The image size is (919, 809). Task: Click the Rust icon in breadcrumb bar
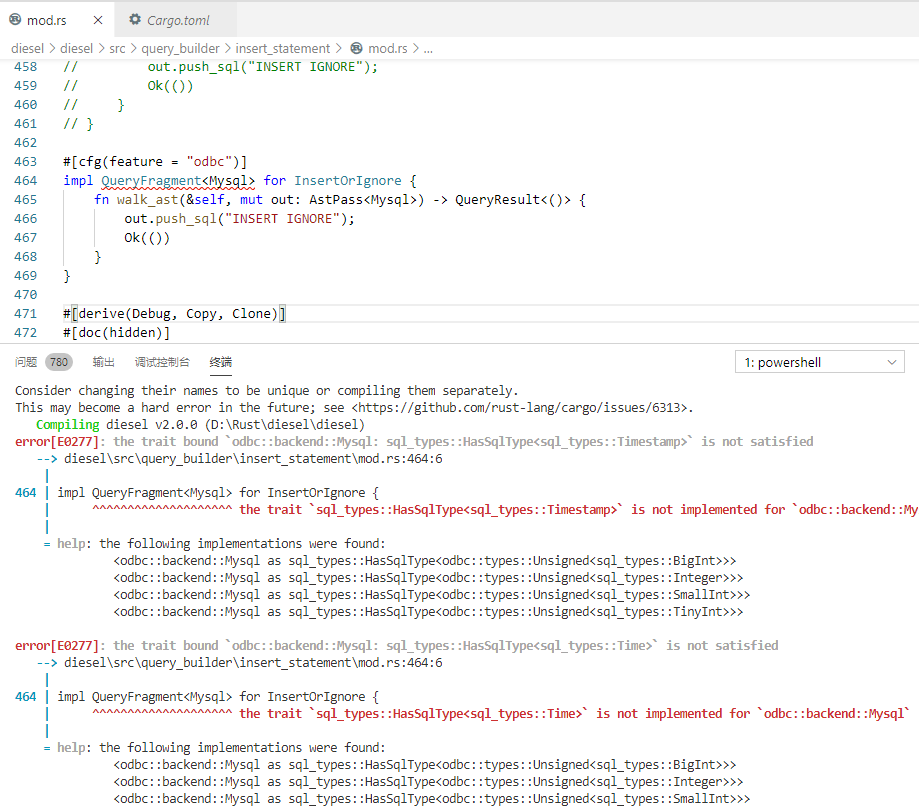[356, 49]
